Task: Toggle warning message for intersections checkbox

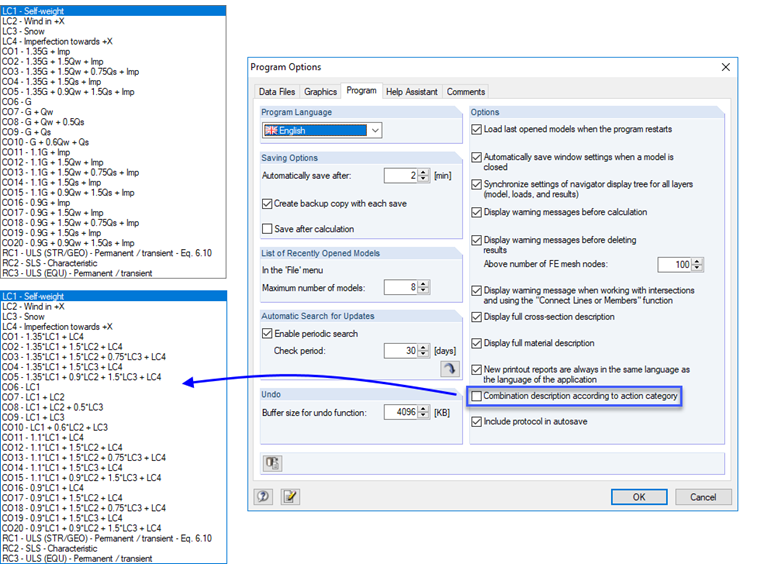Action: pos(476,290)
